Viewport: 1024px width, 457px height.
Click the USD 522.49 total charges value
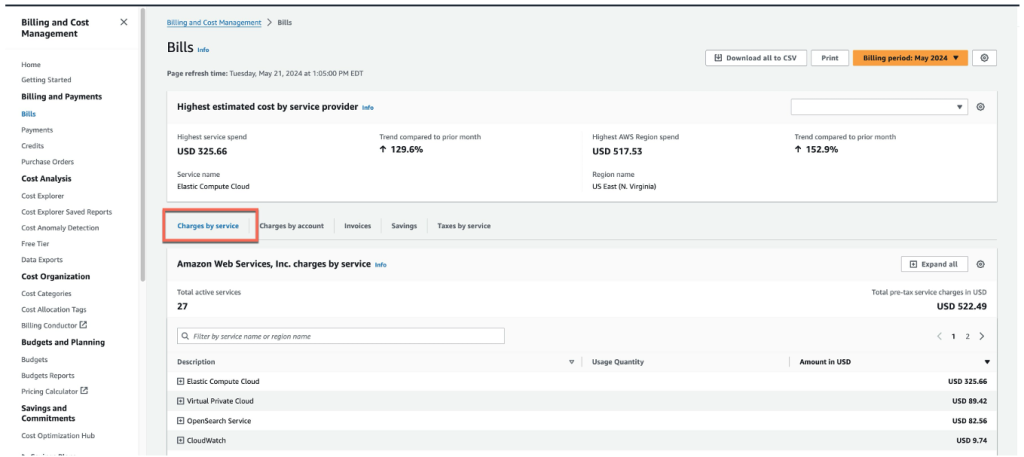[961, 306]
